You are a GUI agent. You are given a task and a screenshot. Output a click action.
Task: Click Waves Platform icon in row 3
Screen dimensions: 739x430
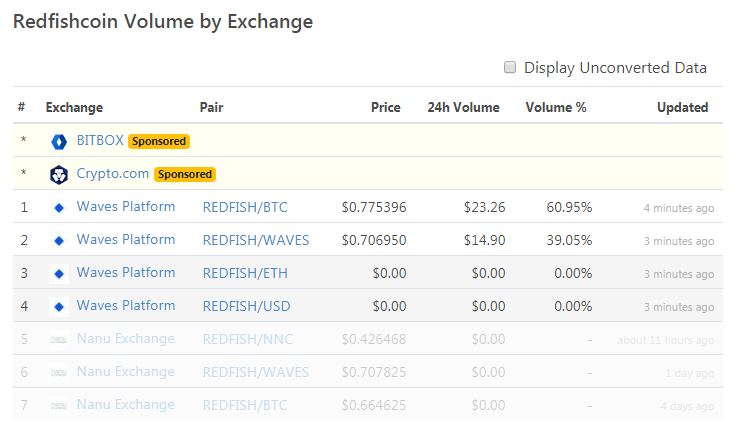59,274
